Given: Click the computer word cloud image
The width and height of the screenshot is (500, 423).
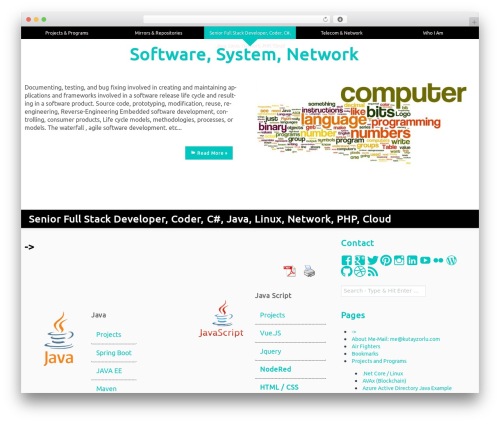Looking at the screenshot, I should [362, 124].
